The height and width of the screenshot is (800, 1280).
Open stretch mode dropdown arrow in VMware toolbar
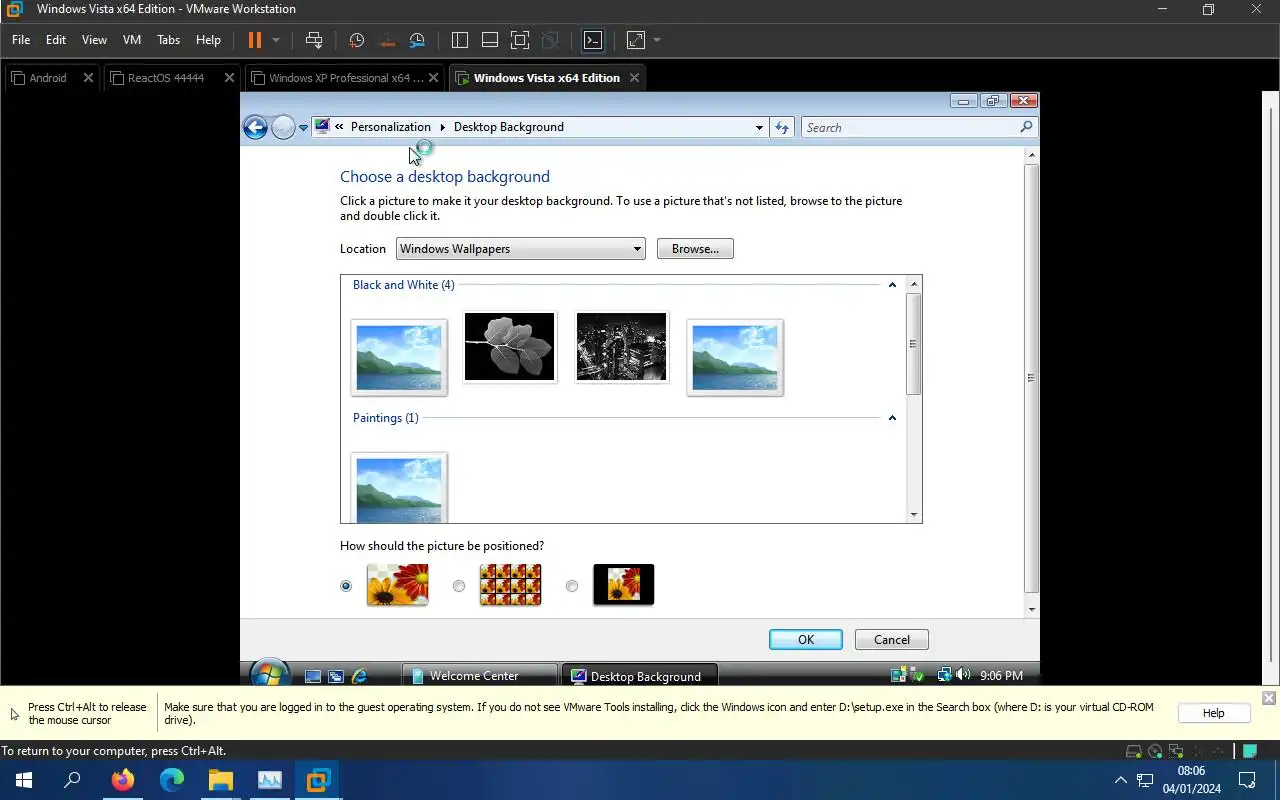click(x=657, y=40)
